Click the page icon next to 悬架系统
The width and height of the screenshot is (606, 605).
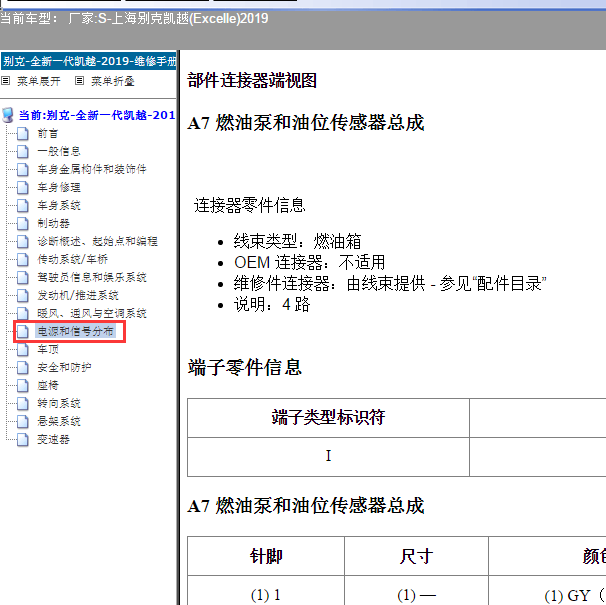click(23, 421)
